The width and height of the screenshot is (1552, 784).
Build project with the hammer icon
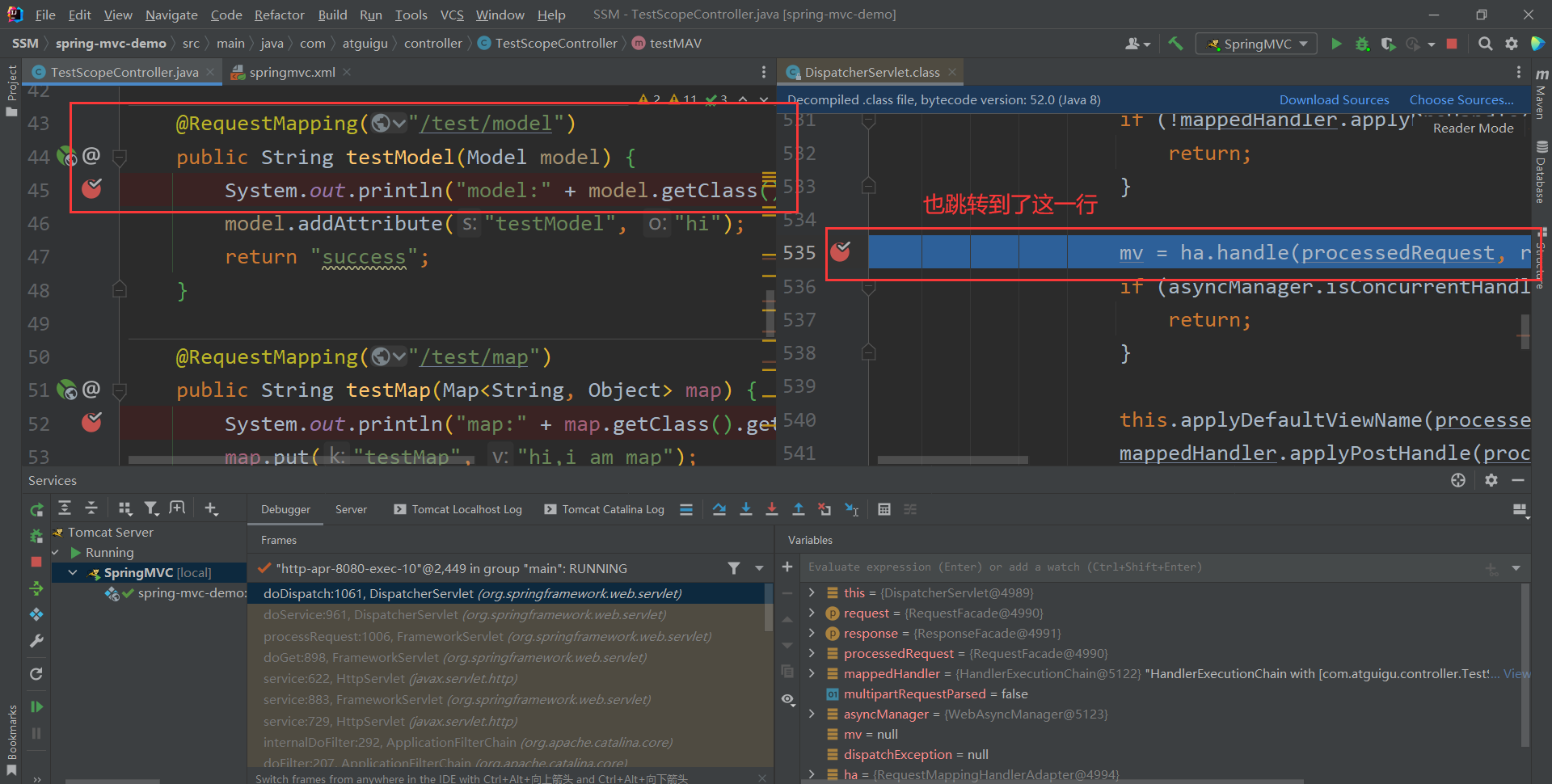pos(1175,44)
